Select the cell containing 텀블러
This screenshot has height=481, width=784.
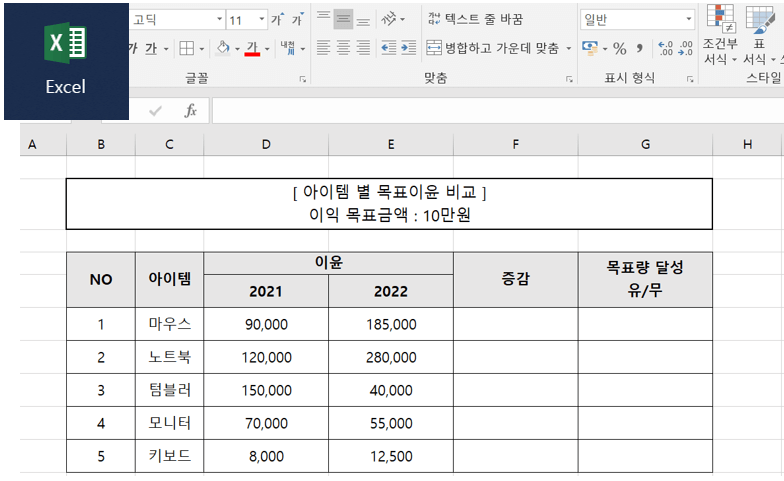[x=170, y=390]
